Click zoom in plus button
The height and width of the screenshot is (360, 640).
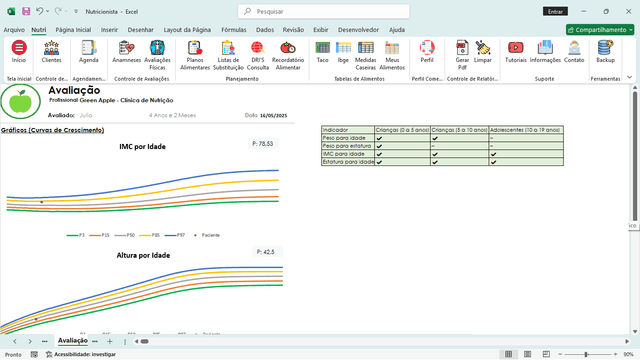click(x=616, y=354)
